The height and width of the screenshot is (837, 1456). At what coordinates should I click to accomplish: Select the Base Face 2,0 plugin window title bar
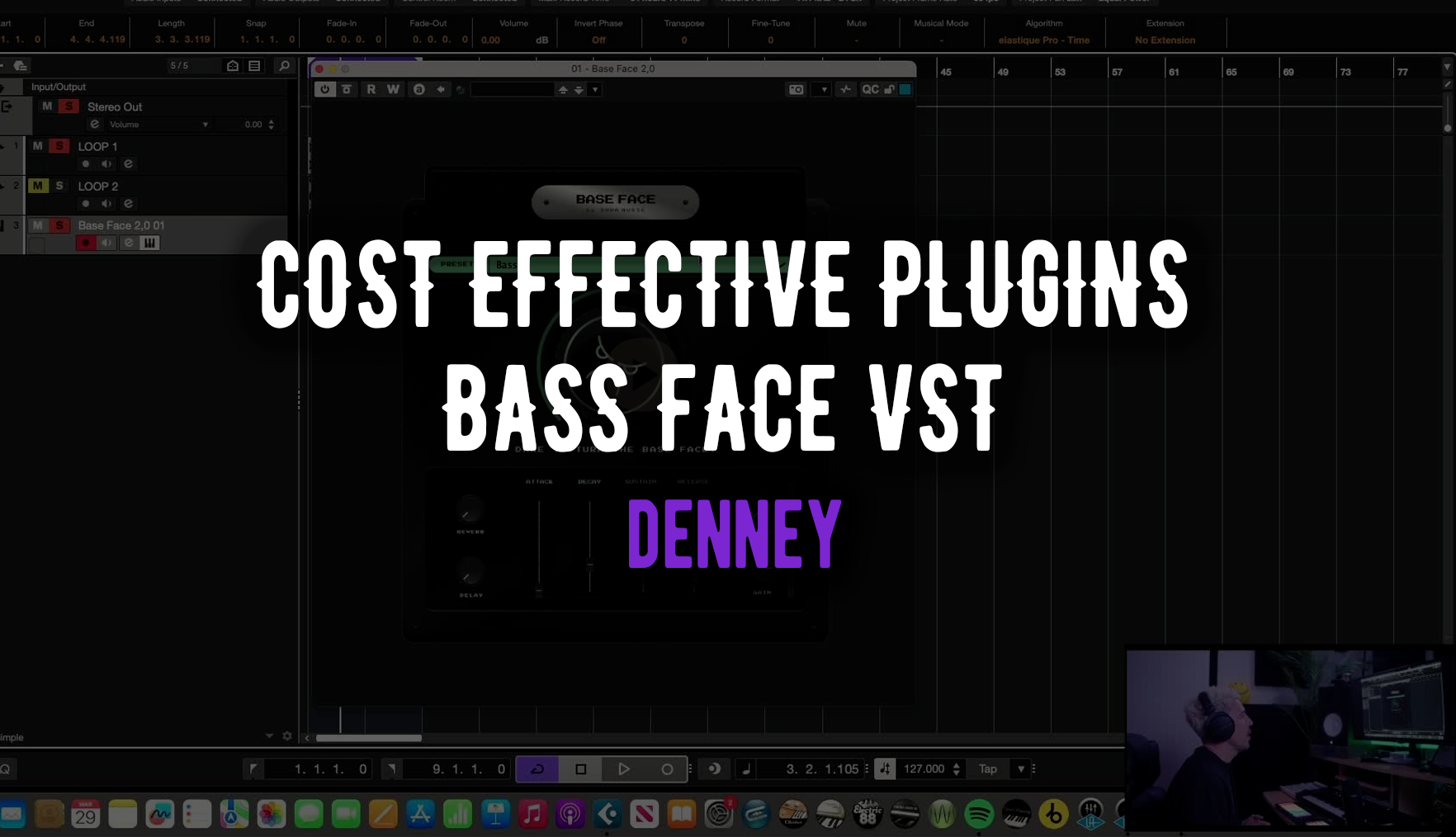pyautogui.click(x=612, y=69)
